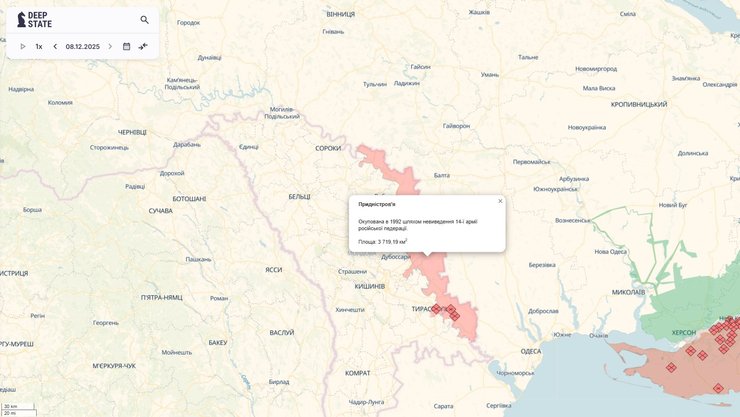Change the 1x playback speed
Image resolution: width=740 pixels, height=417 pixels.
click(x=39, y=46)
